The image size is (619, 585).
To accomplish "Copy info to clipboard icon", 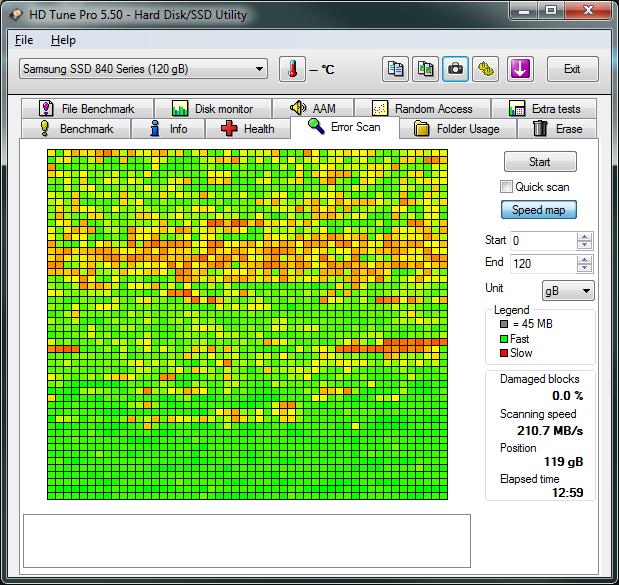I will point(395,69).
